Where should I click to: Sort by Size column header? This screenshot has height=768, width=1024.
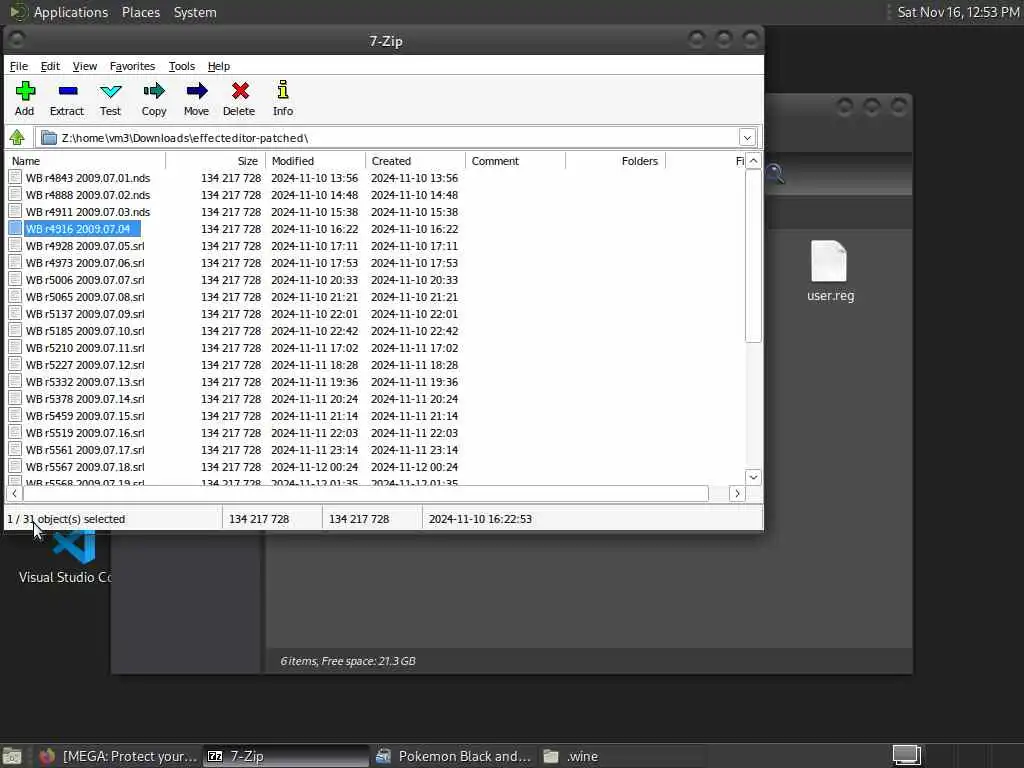pos(216,161)
